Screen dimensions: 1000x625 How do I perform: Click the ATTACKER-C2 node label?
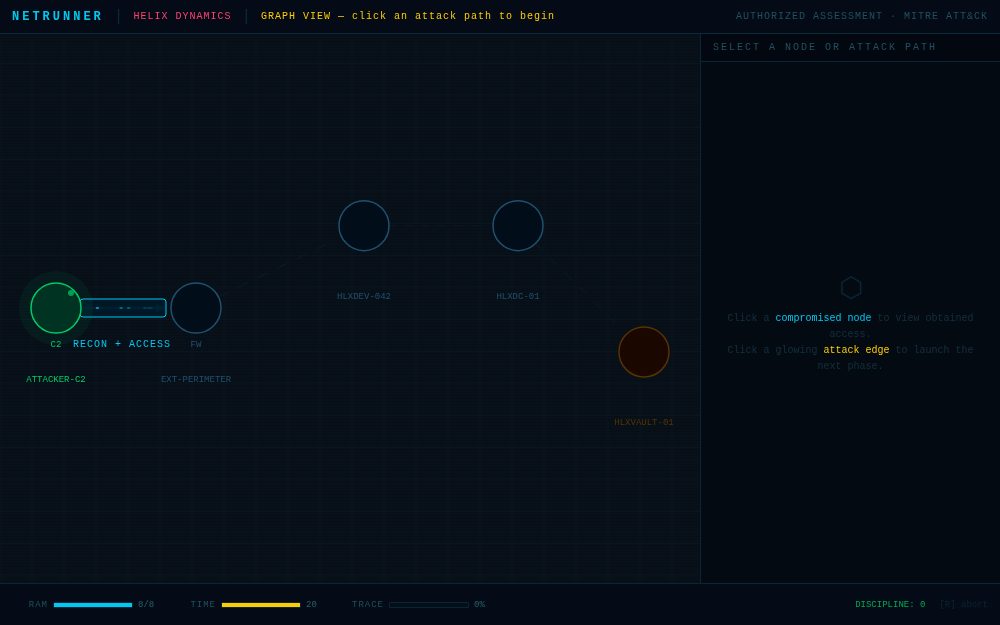(55, 379)
